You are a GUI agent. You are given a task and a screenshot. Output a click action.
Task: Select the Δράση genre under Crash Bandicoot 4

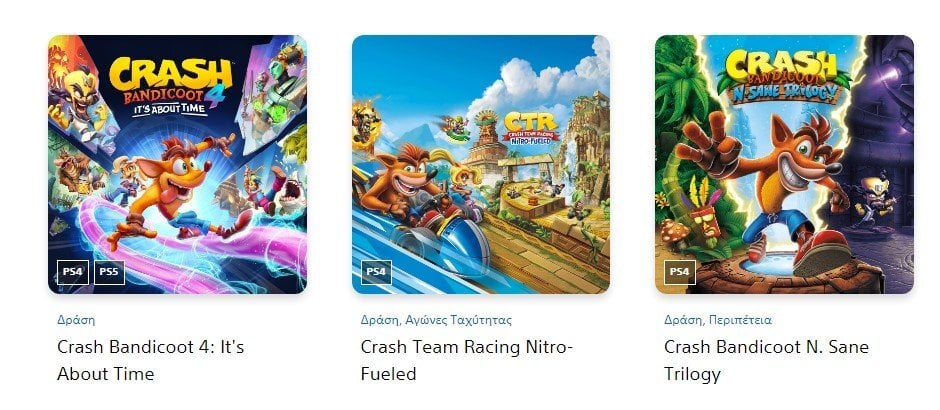click(x=76, y=320)
